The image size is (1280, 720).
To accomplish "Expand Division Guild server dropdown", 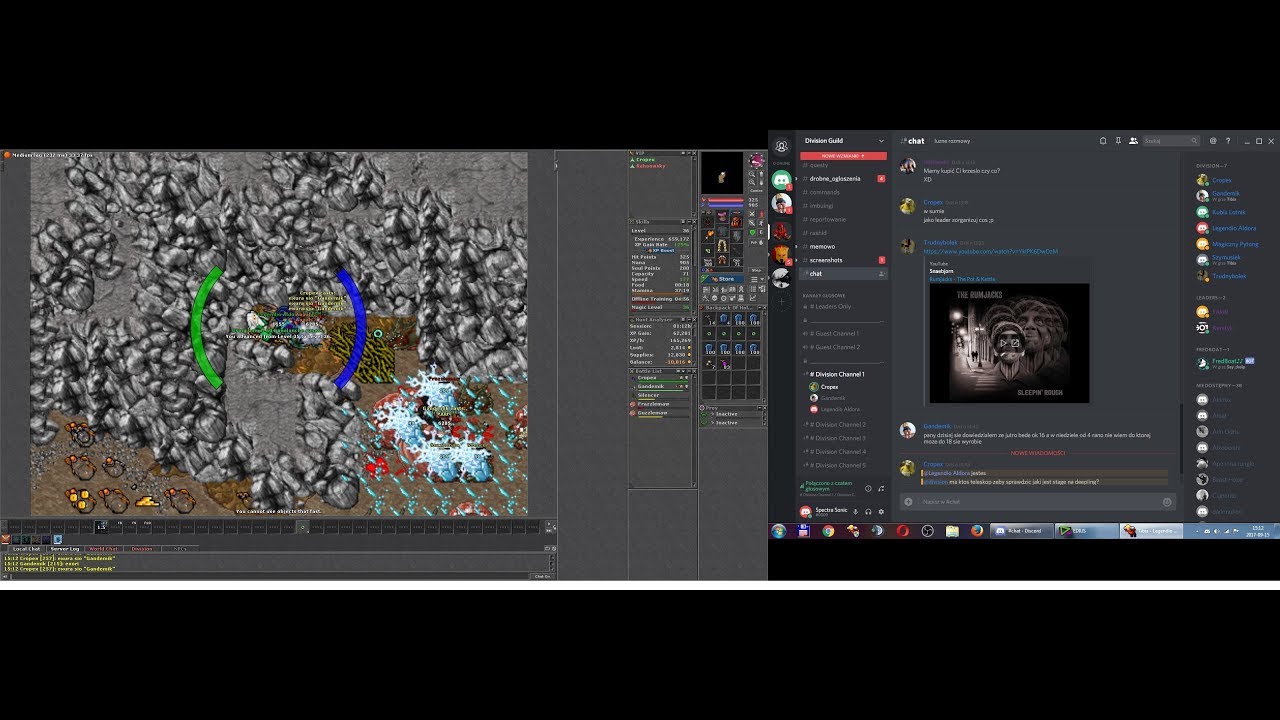I will tap(881, 141).
